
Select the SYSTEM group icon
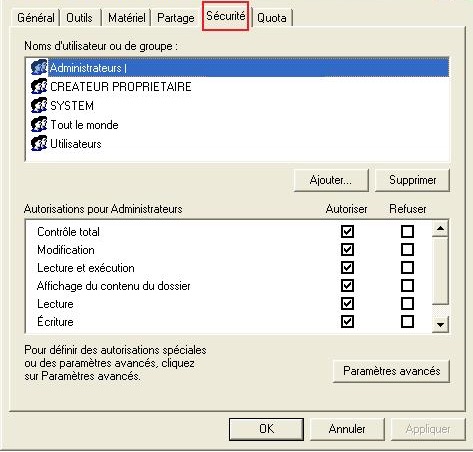pos(39,105)
